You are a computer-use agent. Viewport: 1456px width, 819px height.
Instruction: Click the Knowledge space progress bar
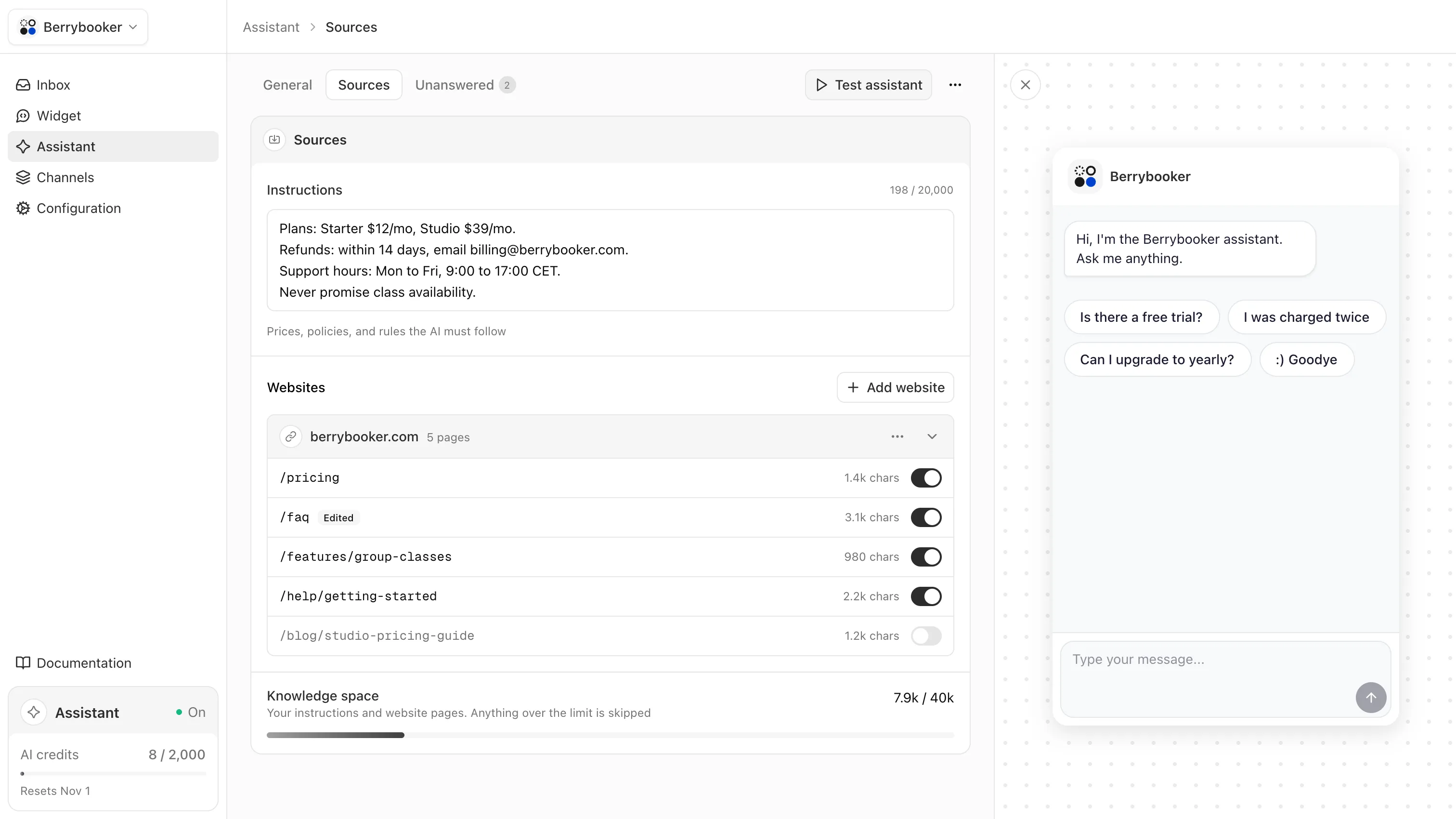[610, 735]
